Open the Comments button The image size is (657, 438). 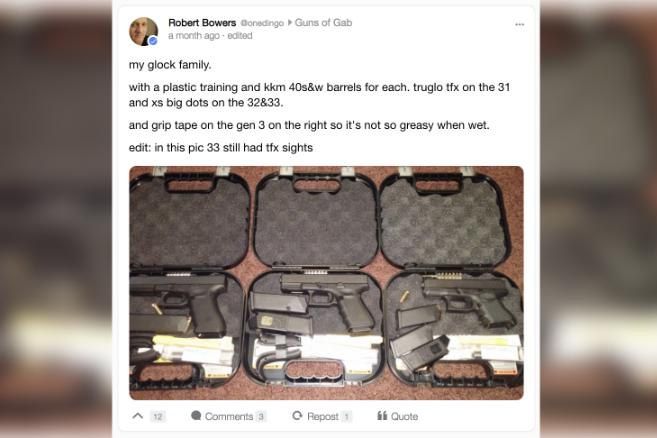pyautogui.click(x=229, y=416)
